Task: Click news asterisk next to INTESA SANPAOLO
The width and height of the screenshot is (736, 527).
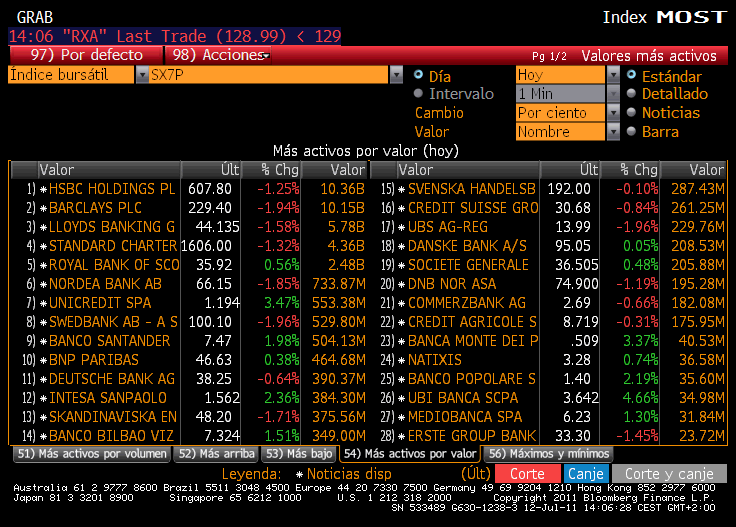Action: (43, 398)
